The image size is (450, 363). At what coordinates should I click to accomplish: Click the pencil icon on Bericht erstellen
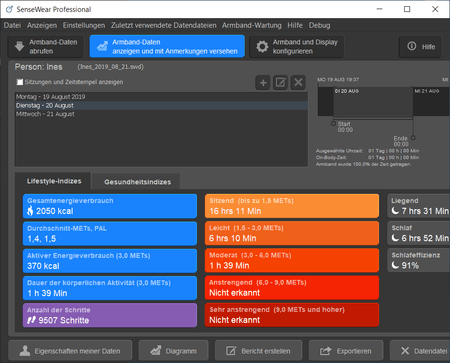[x=231, y=351]
